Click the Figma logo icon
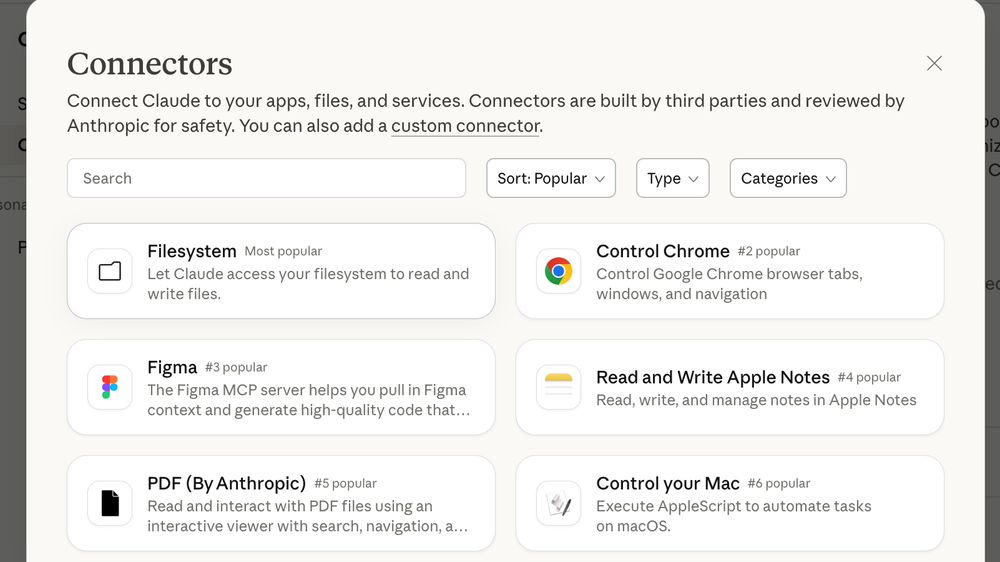Viewport: 1000px width, 562px height. click(110, 387)
